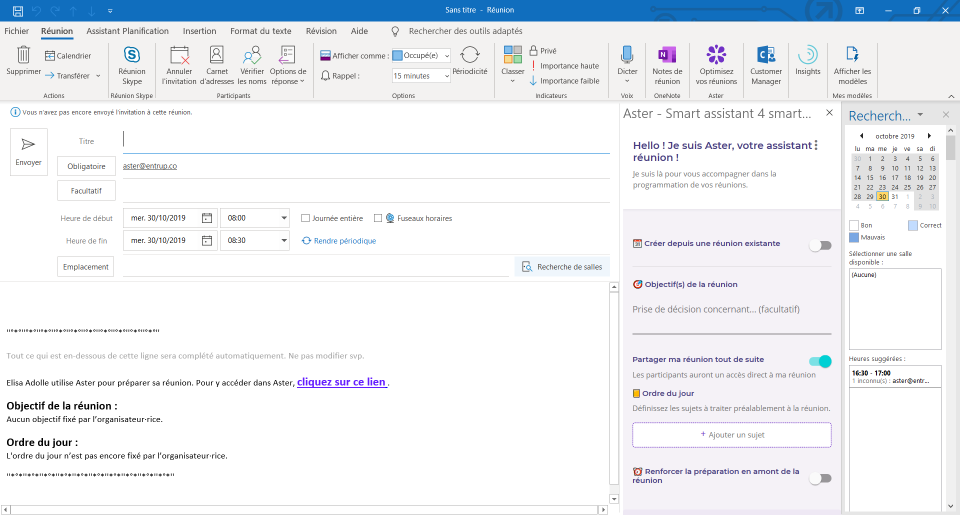
Task: Close the Aster assistant pane
Action: (830, 113)
